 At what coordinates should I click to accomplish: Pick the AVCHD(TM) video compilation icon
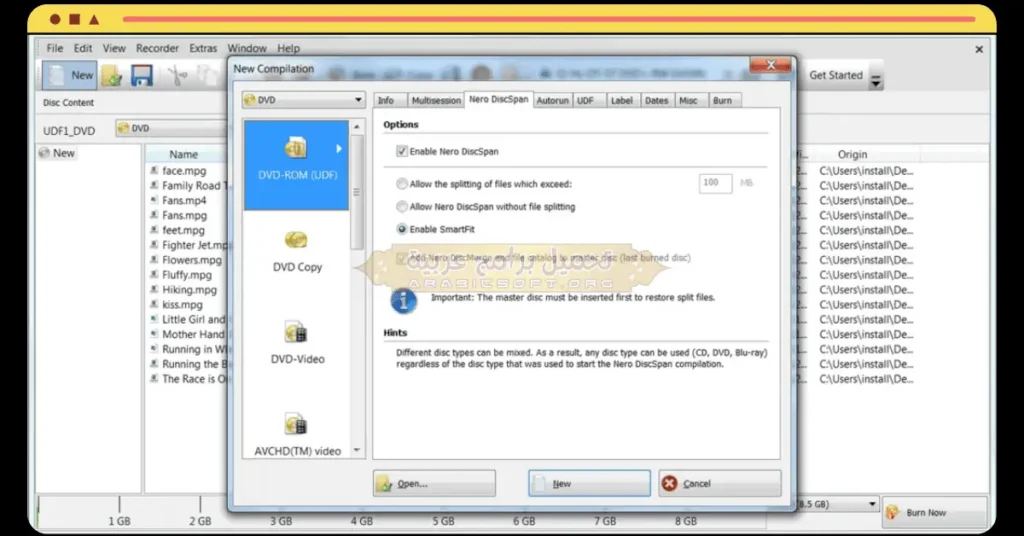pos(296,424)
